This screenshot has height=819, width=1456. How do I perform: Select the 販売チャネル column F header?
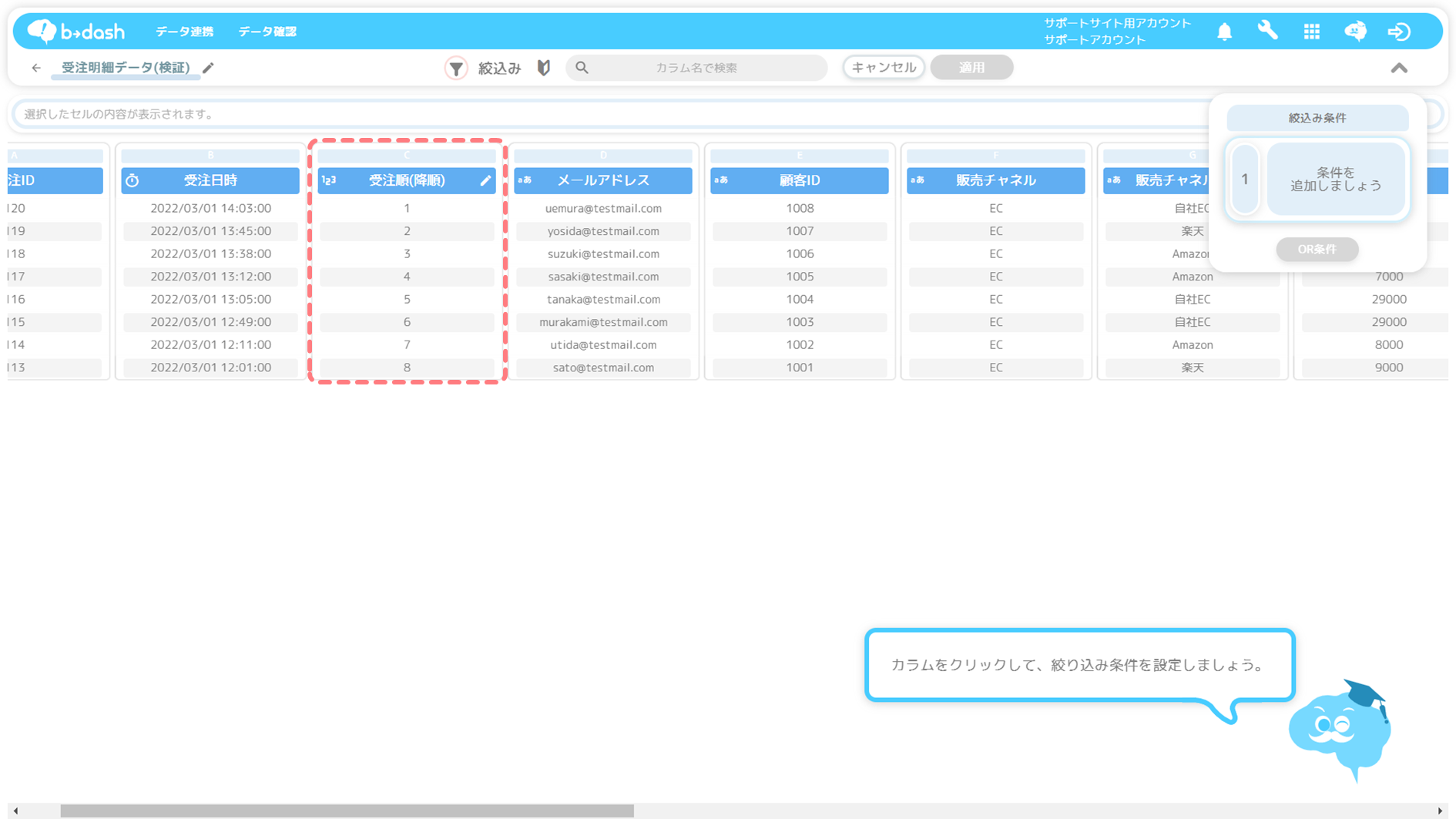tap(996, 180)
